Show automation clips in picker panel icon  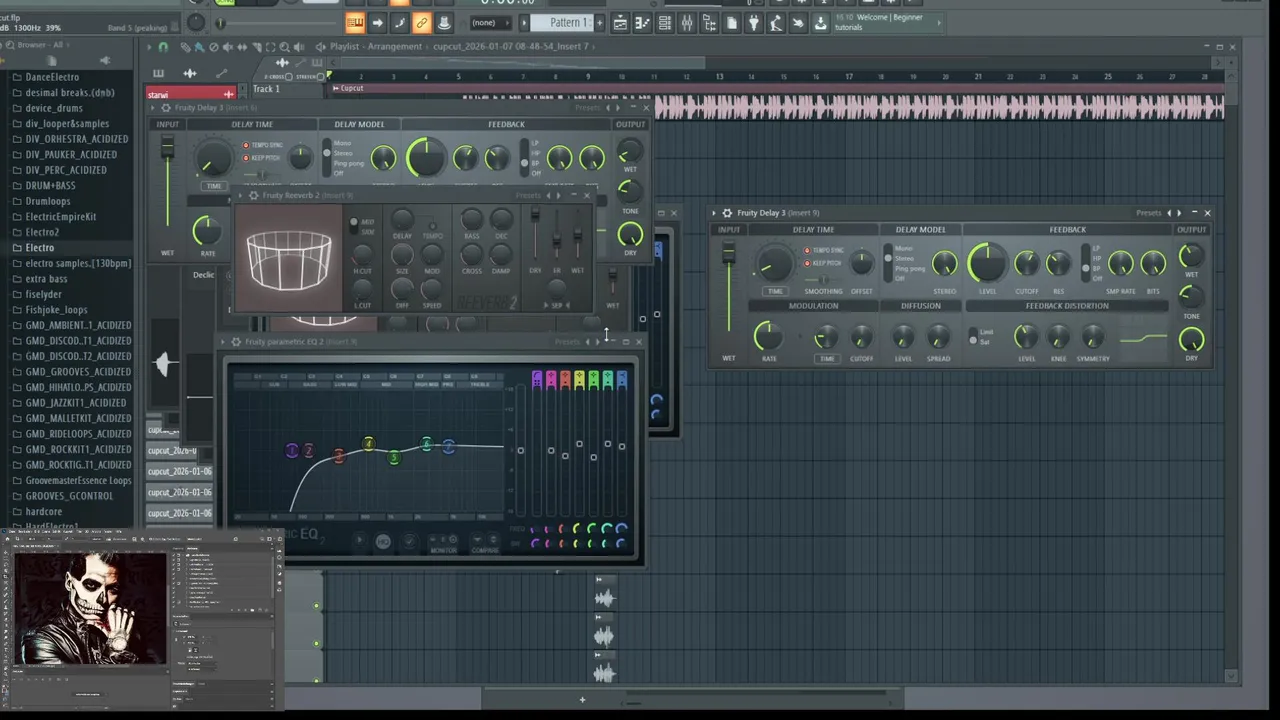(x=221, y=73)
